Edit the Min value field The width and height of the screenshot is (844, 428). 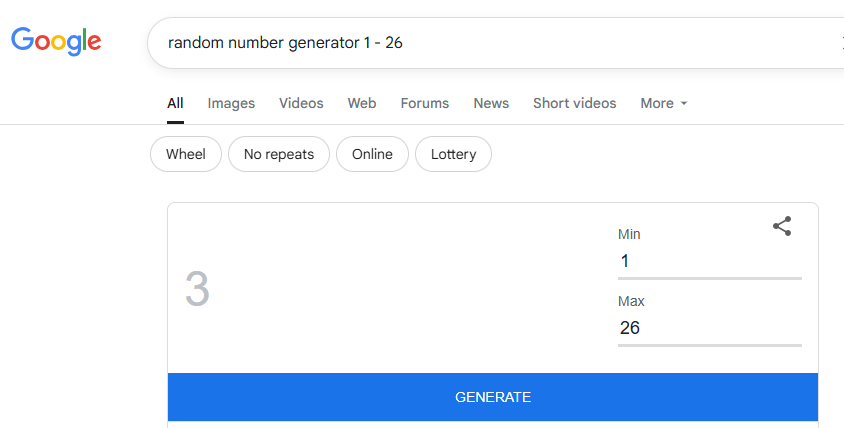pos(709,262)
